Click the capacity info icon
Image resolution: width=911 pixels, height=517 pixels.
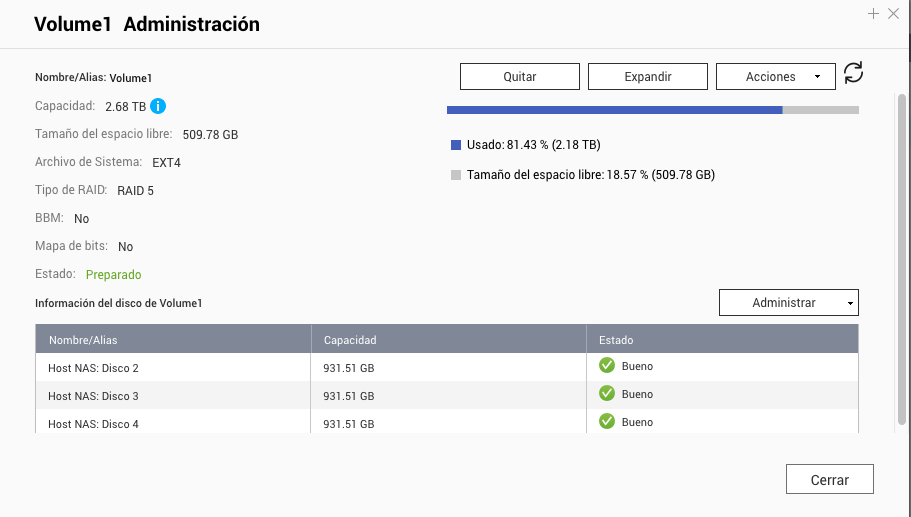158,106
